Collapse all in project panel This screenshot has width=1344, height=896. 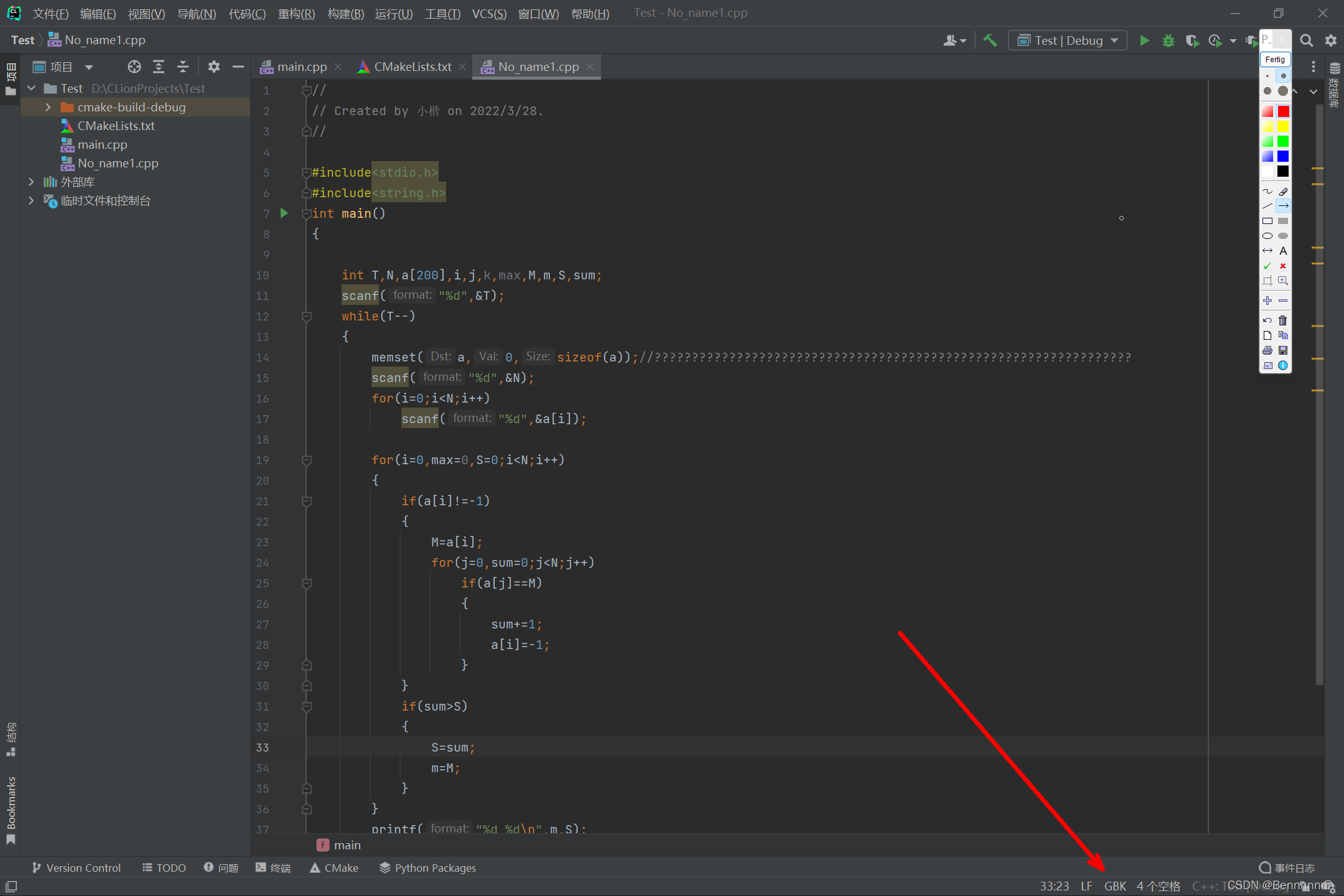[x=182, y=67]
